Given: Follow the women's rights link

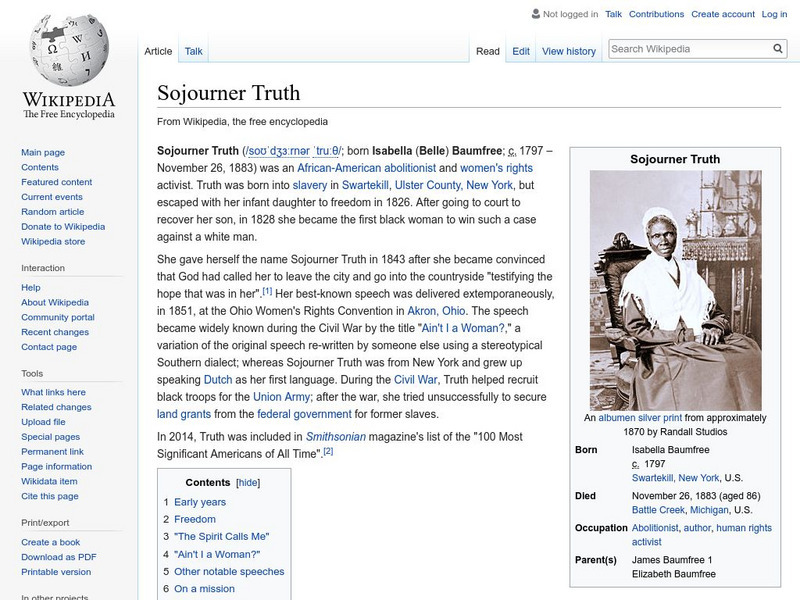Looking at the screenshot, I should (x=496, y=168).
